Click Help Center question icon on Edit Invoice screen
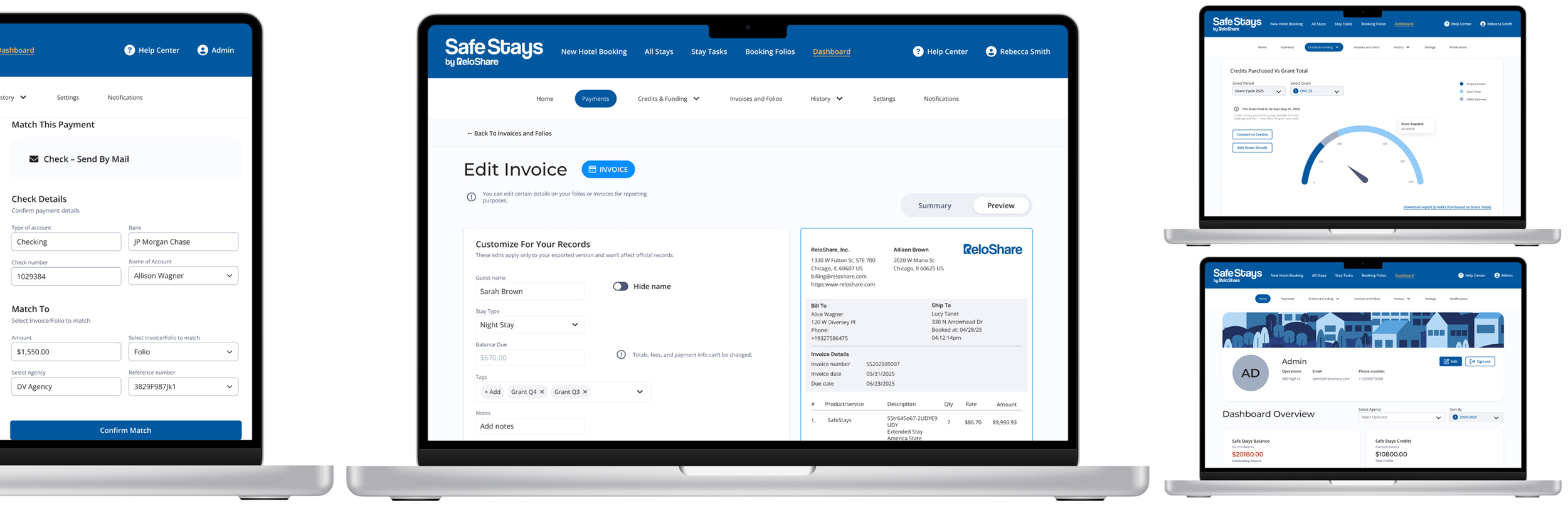Image resolution: width=1568 pixels, height=508 pixels. 918,51
